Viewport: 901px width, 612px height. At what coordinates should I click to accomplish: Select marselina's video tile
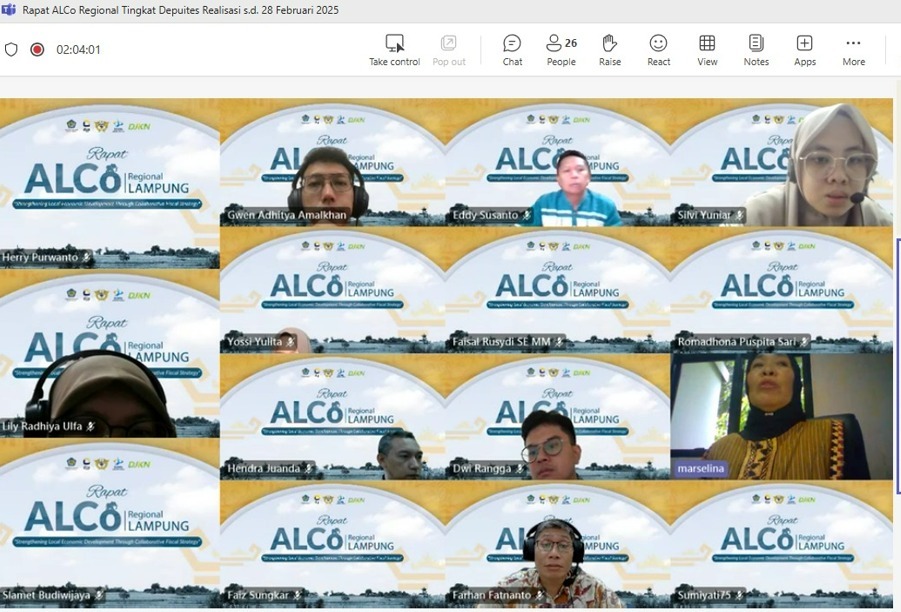[x=781, y=415]
